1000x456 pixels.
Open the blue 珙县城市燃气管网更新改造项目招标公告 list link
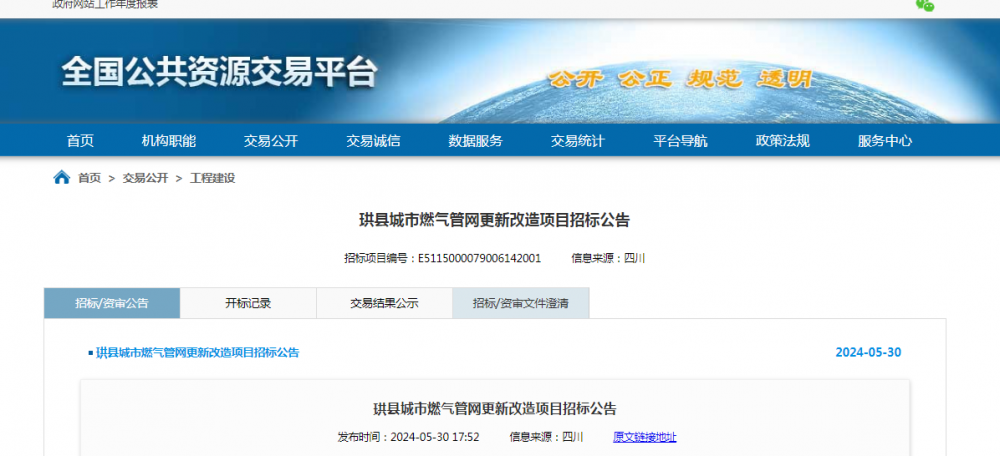click(197, 353)
